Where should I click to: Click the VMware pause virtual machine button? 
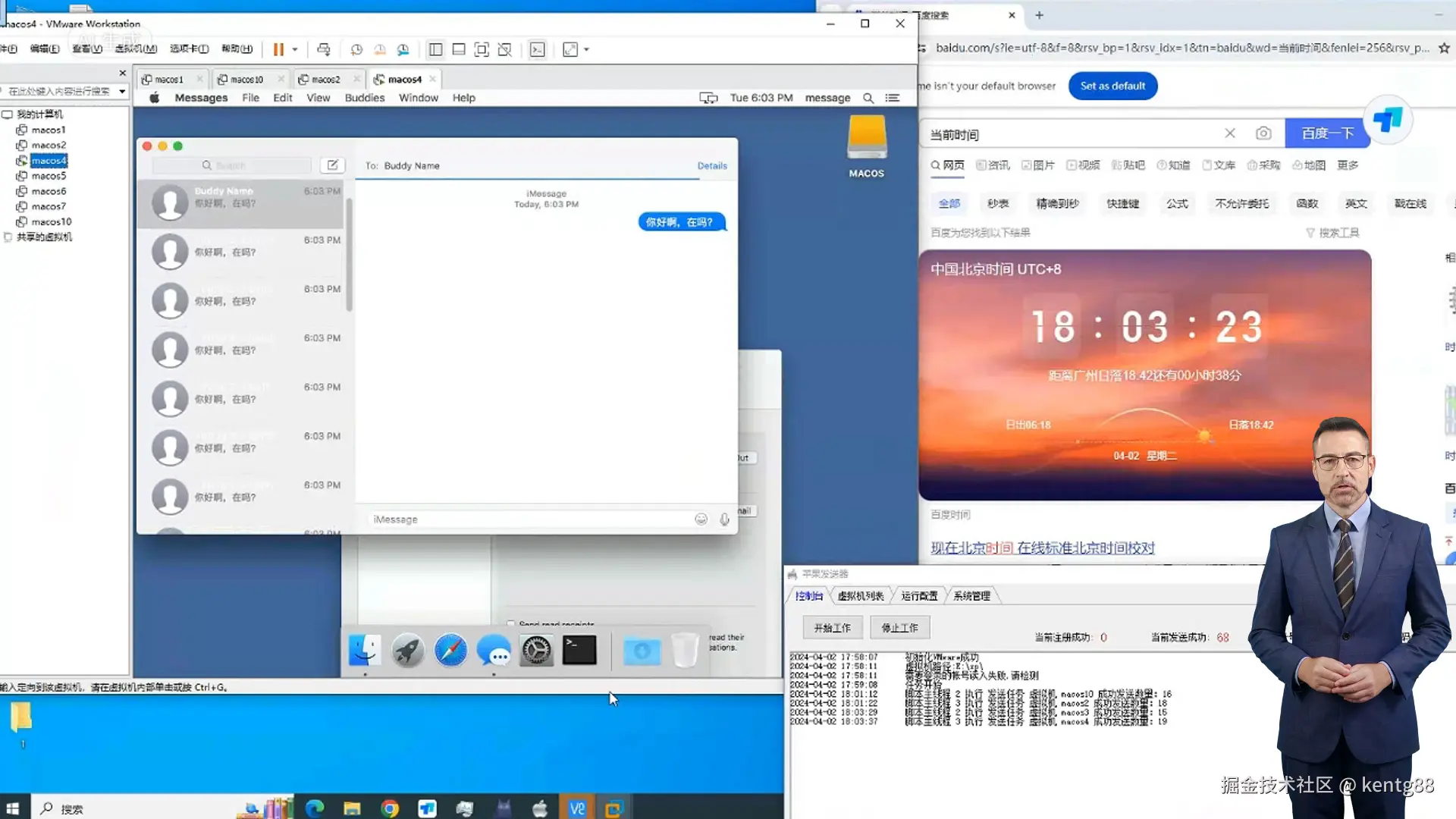[x=278, y=49]
